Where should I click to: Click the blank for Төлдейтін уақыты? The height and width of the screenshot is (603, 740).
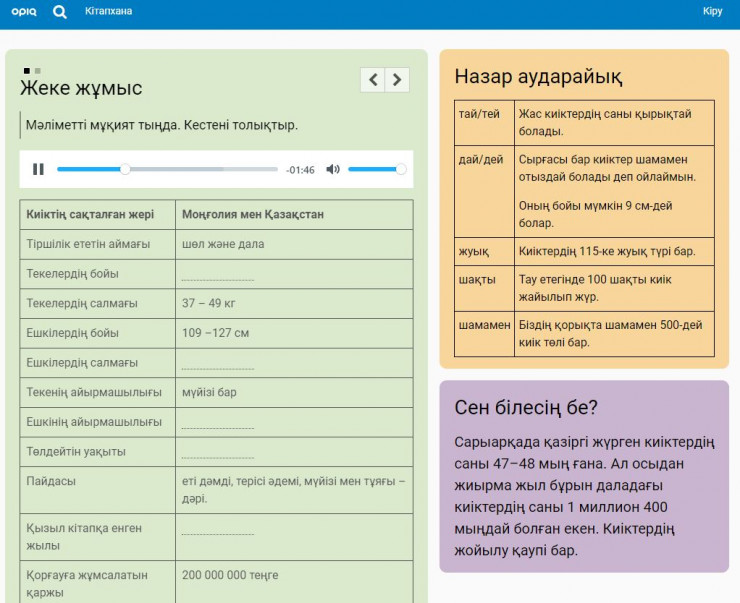click(218, 453)
